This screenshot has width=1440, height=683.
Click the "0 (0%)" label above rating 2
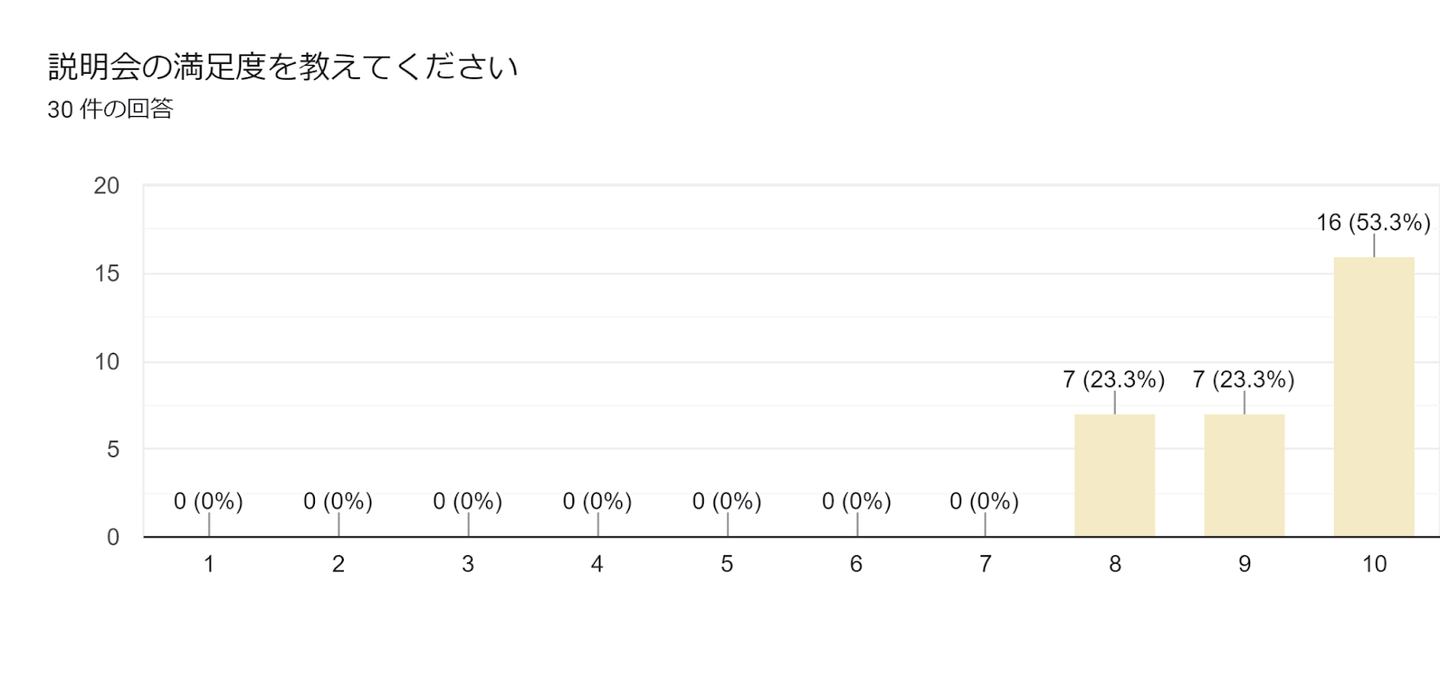338,502
